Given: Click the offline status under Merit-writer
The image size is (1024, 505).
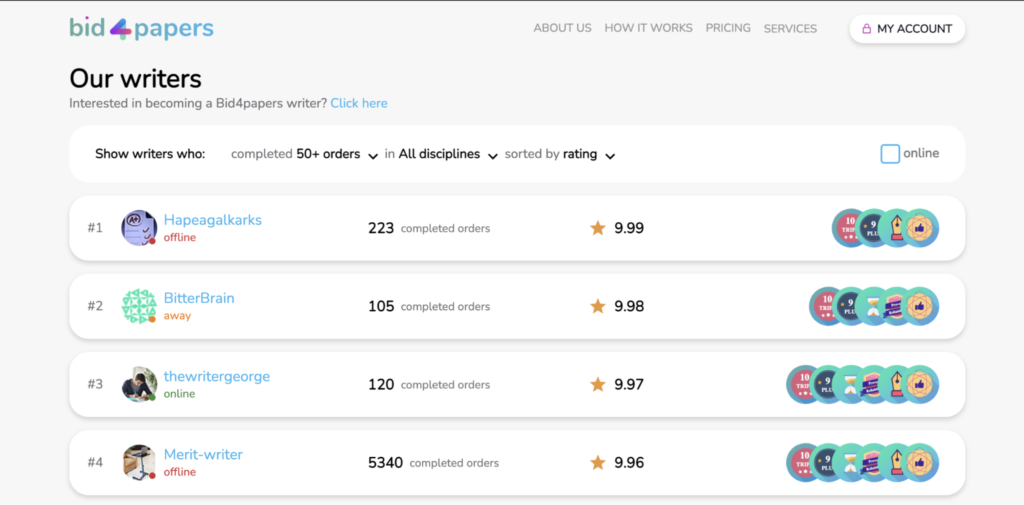Looking at the screenshot, I should coord(180,472).
